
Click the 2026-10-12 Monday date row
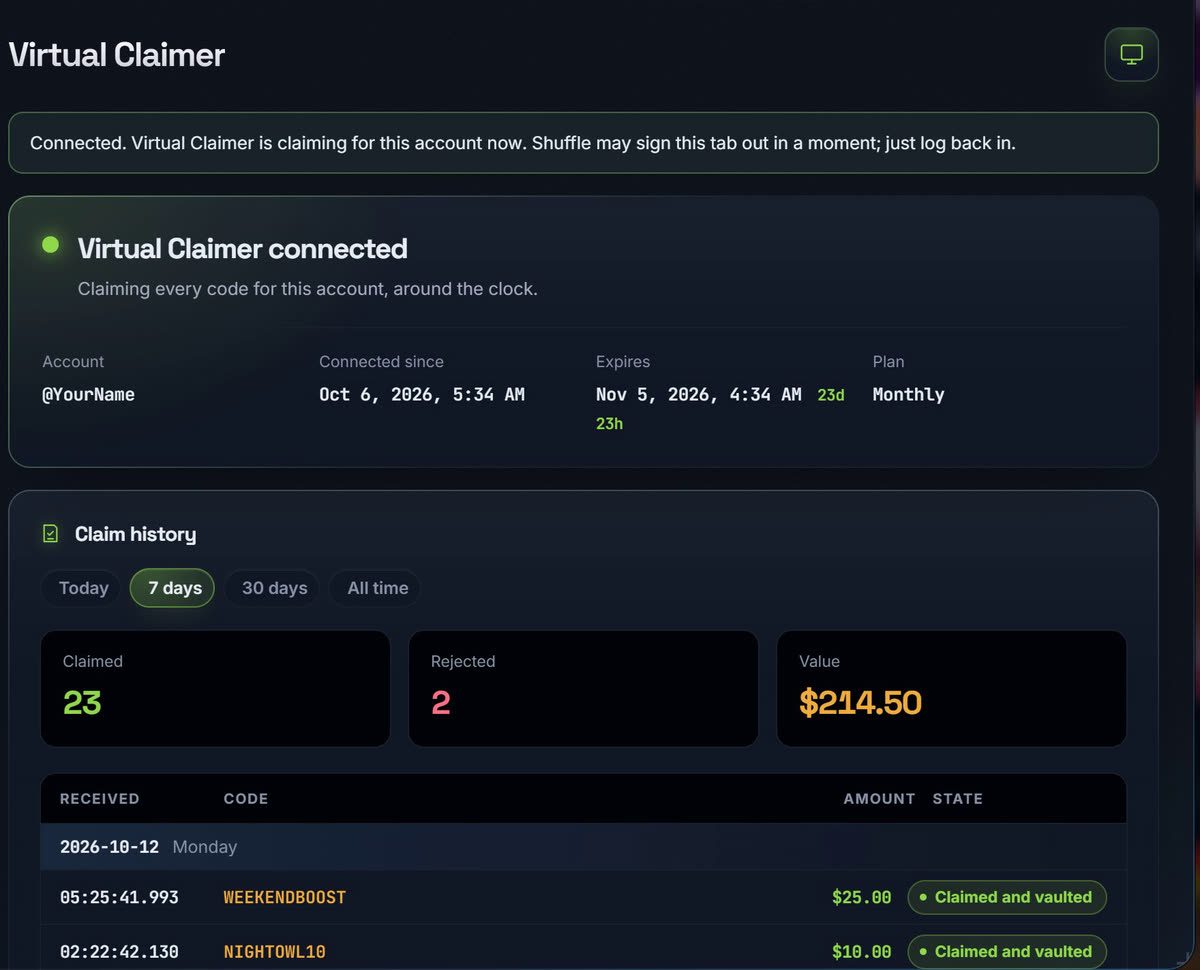583,846
